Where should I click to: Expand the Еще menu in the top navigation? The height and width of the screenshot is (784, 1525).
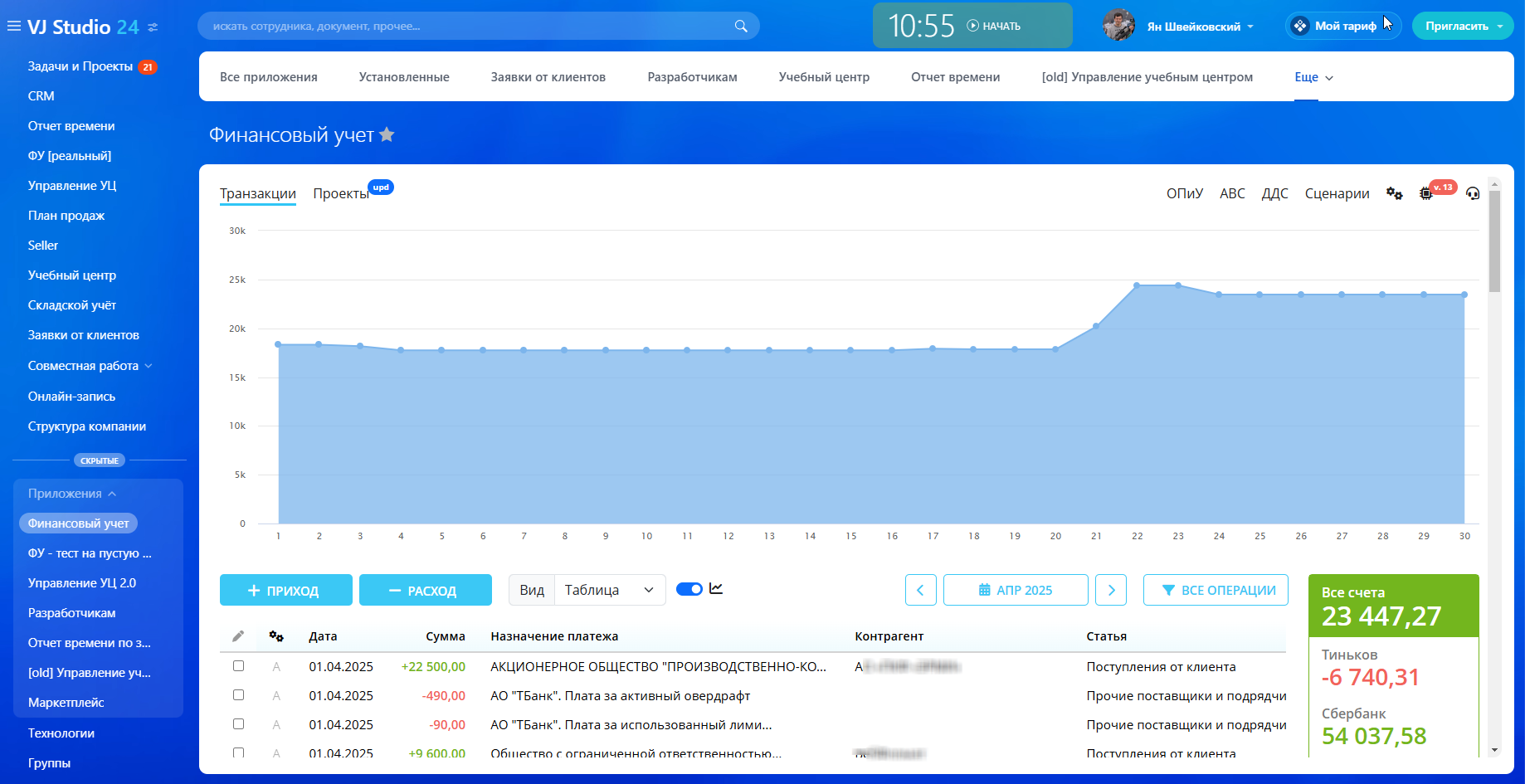(x=1313, y=77)
